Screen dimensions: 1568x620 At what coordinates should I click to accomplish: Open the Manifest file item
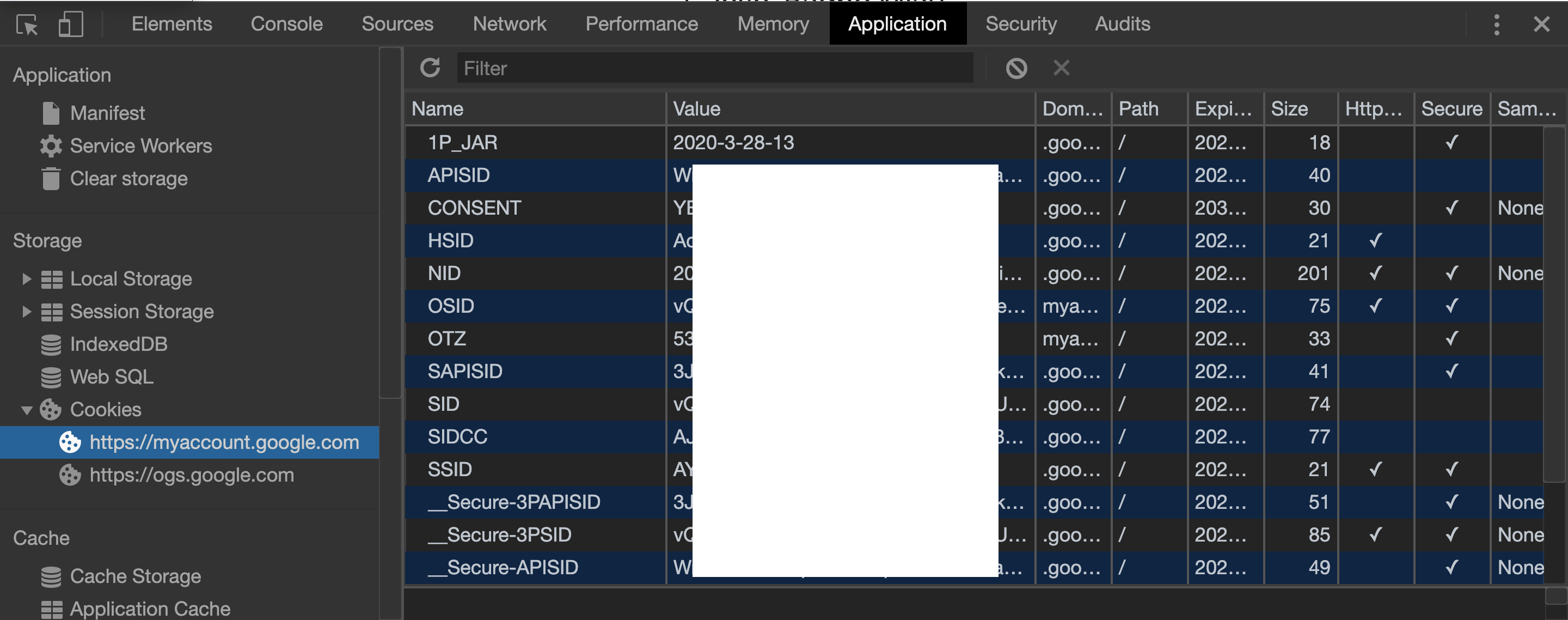click(107, 113)
